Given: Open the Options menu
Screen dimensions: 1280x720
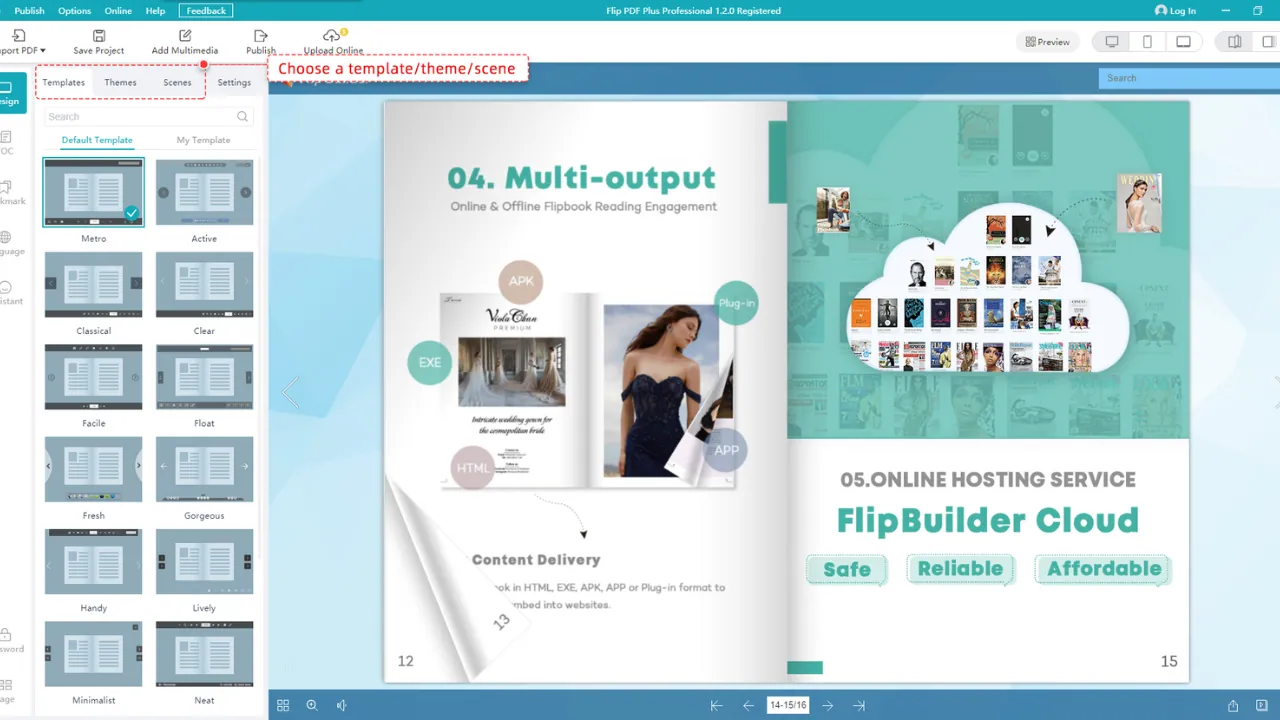Looking at the screenshot, I should [x=74, y=11].
